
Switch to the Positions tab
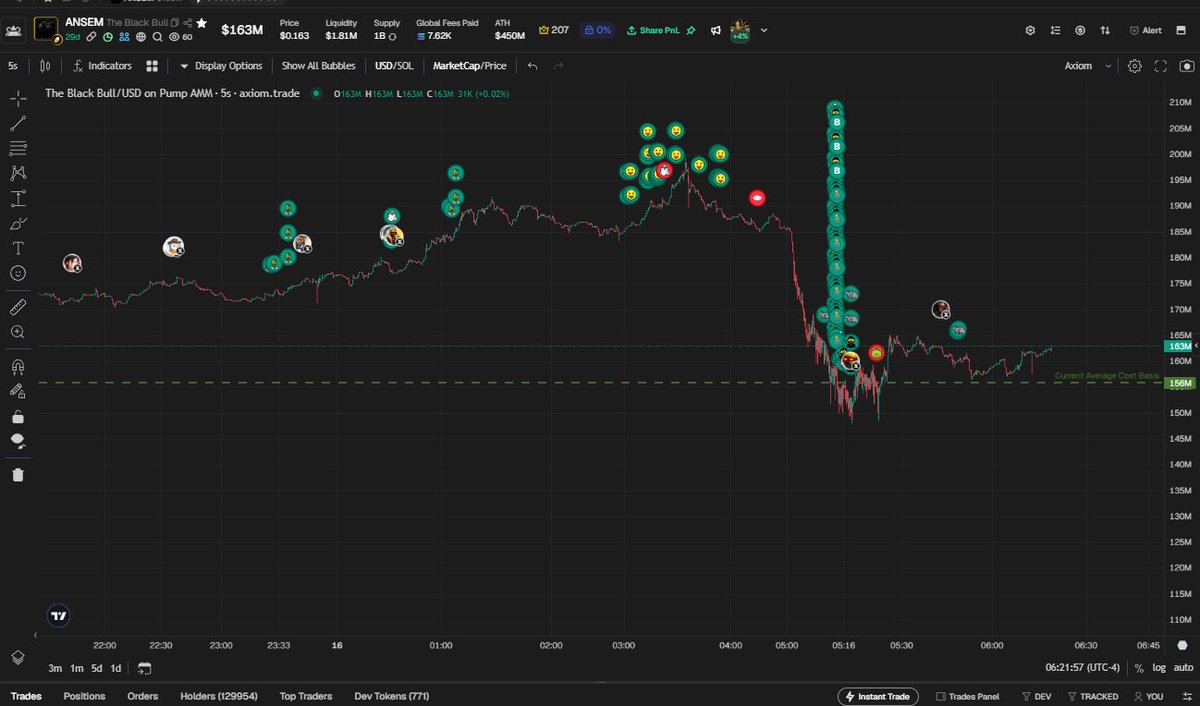point(84,696)
